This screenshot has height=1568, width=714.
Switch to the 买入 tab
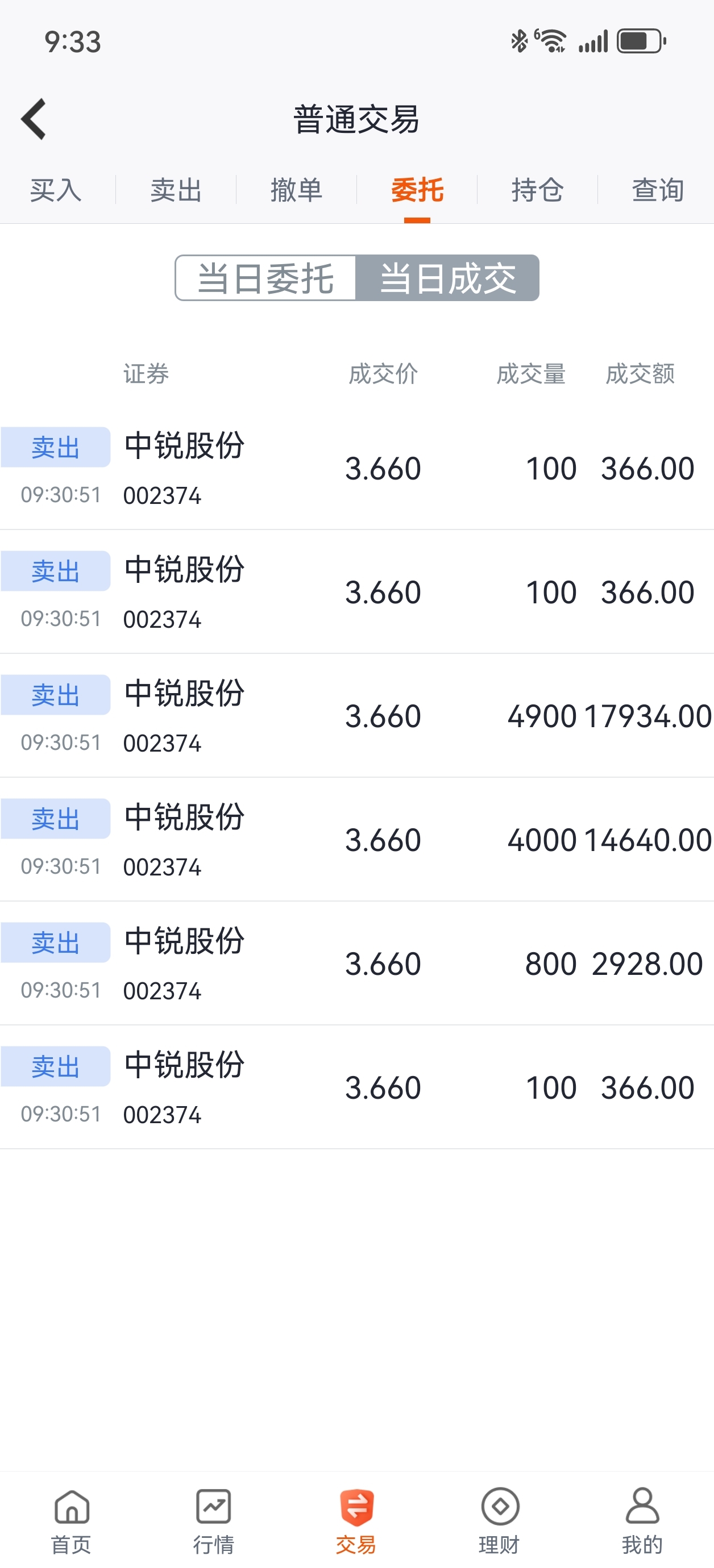pos(56,190)
